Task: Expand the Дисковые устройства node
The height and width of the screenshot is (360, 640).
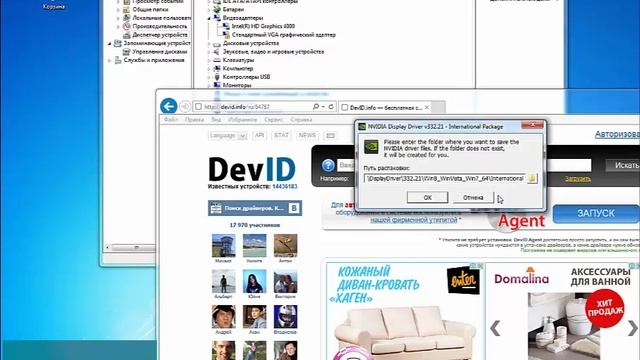Action: click(x=209, y=43)
